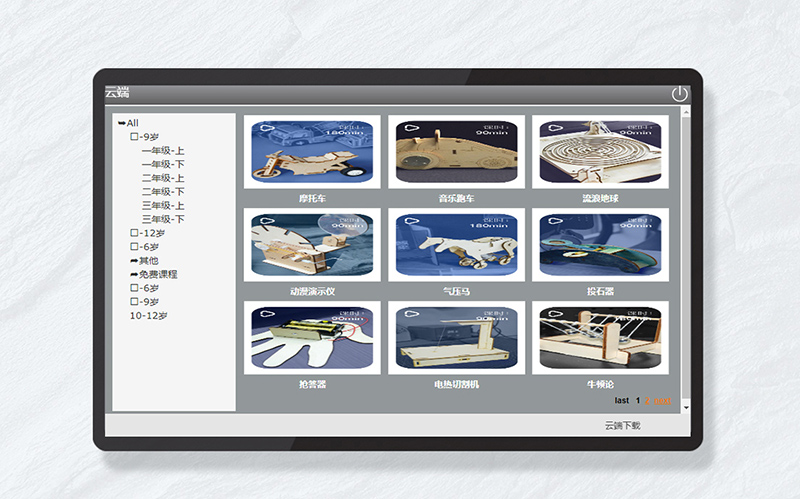
Task: Open the 投石器 course thumbnail
Action: pyautogui.click(x=600, y=245)
